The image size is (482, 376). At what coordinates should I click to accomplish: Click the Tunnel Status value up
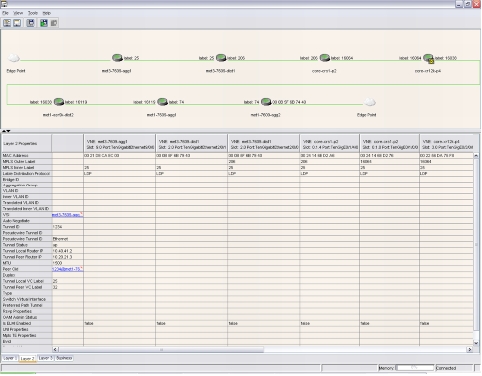point(55,245)
